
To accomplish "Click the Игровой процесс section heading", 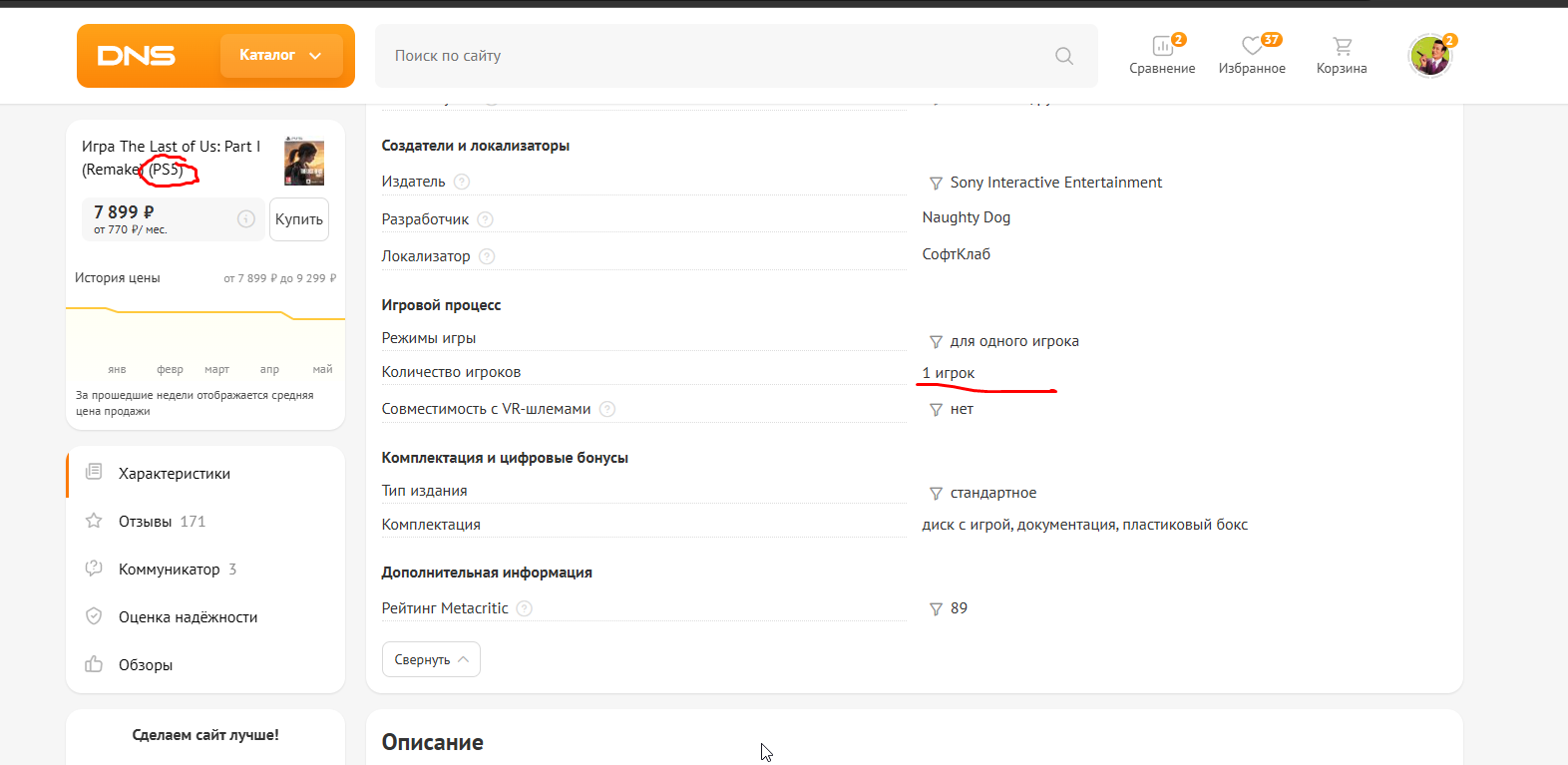I will click(x=441, y=305).
